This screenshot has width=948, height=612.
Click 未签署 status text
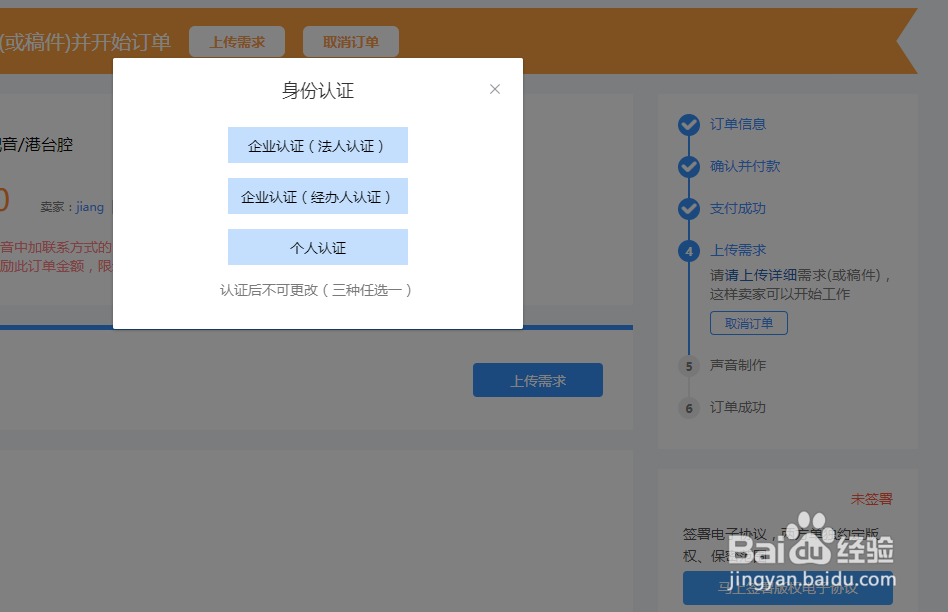(x=871, y=499)
